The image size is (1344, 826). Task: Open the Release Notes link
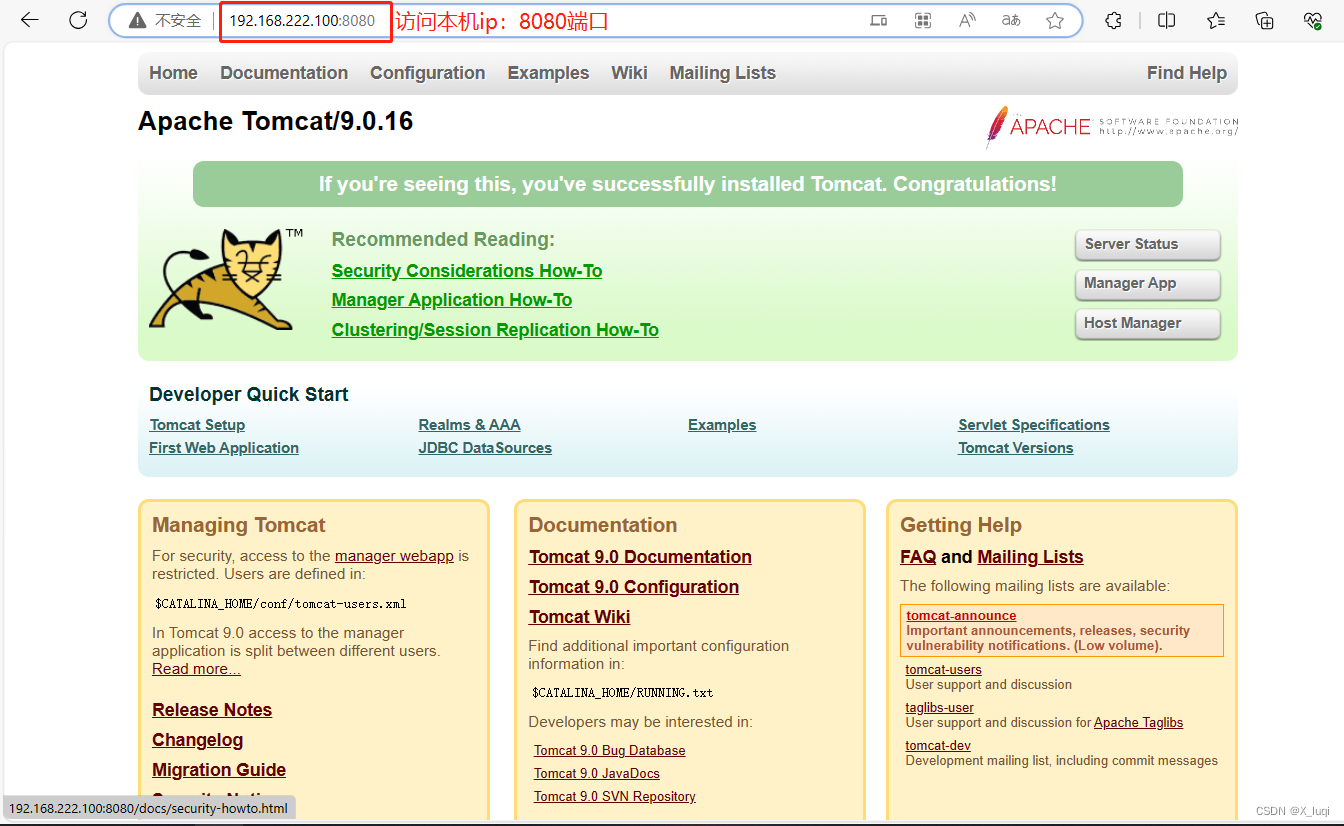(x=212, y=710)
